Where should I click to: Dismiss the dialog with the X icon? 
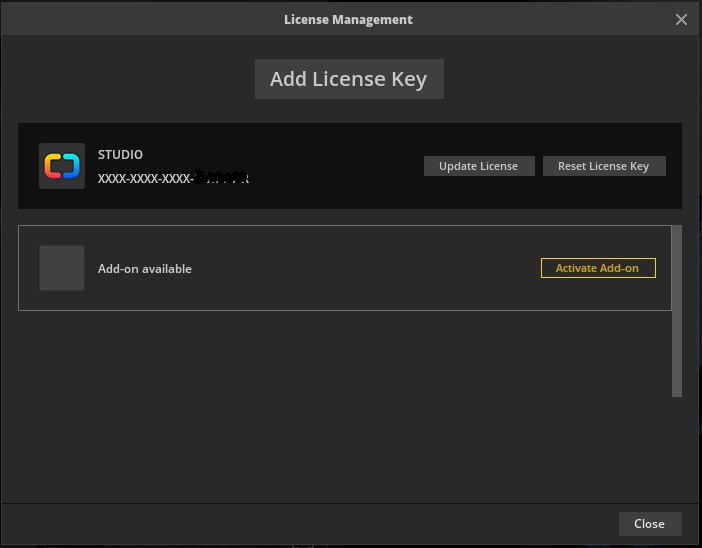click(681, 20)
